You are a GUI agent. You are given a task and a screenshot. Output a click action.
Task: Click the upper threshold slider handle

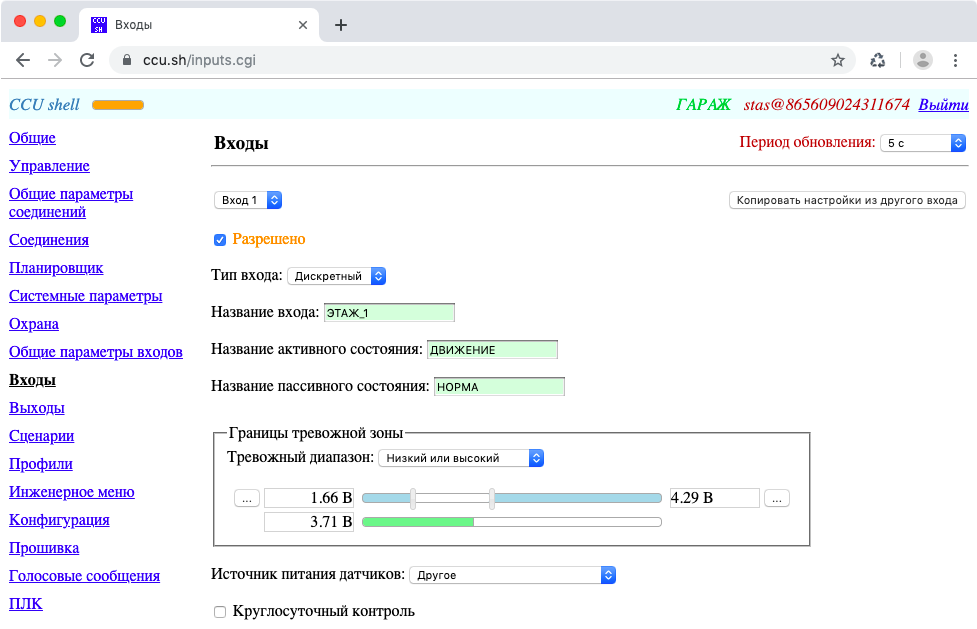(492, 498)
